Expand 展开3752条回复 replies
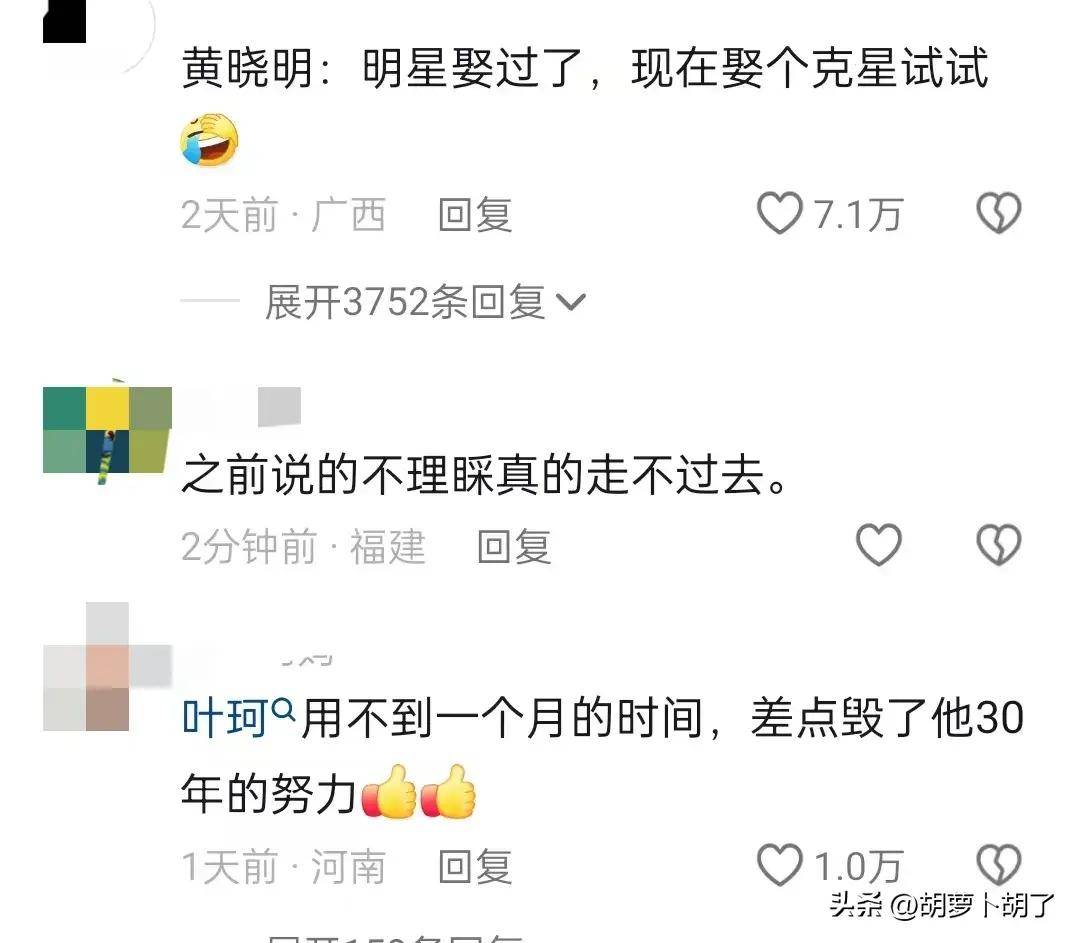Viewport: 1080px width, 943px height. 425,302
